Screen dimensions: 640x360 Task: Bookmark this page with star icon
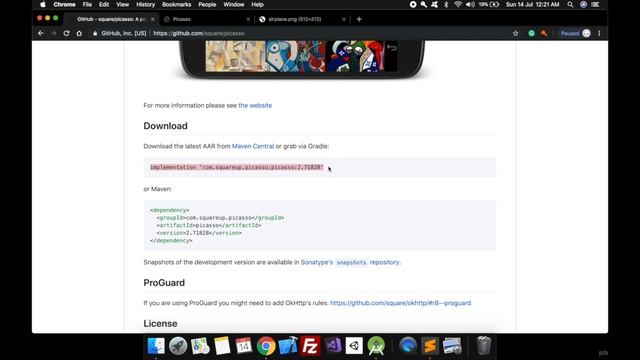click(x=516, y=33)
